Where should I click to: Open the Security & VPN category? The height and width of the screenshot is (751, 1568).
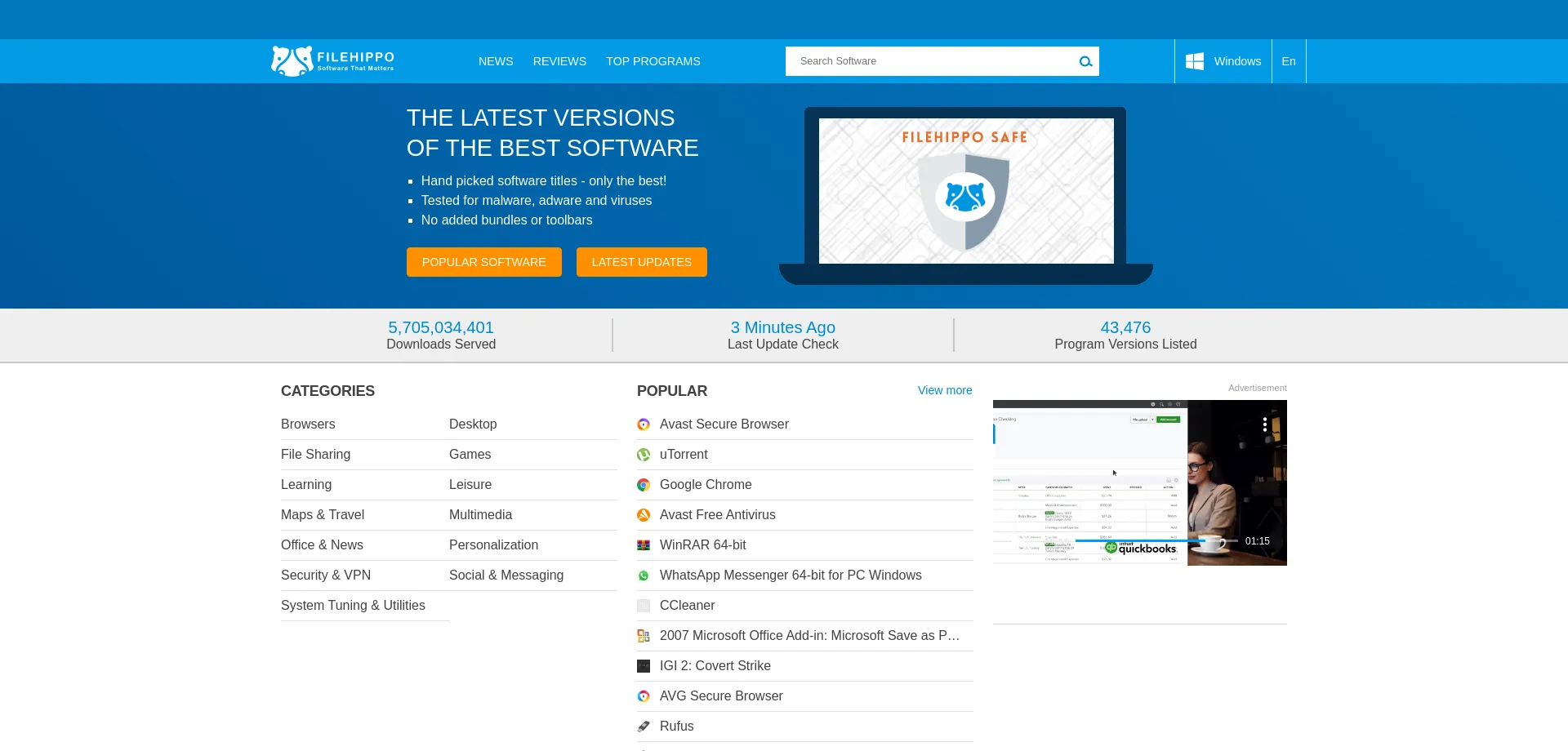[x=326, y=575]
